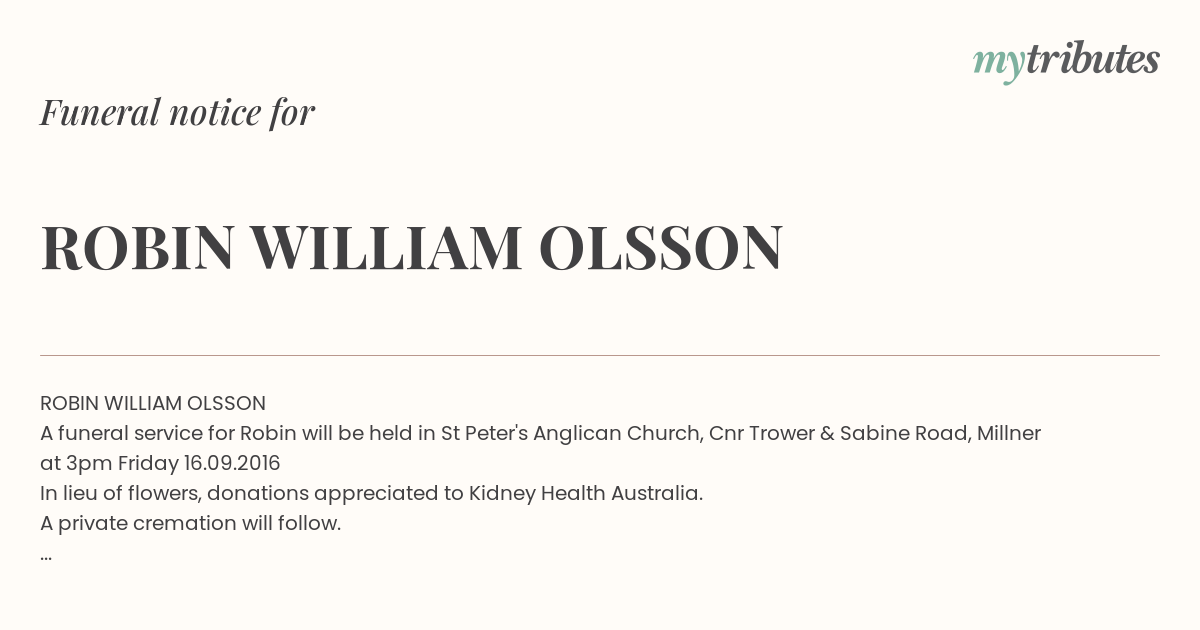Click the mytributes logo
Viewport: 1200px width, 630px height.
pos(1066,61)
